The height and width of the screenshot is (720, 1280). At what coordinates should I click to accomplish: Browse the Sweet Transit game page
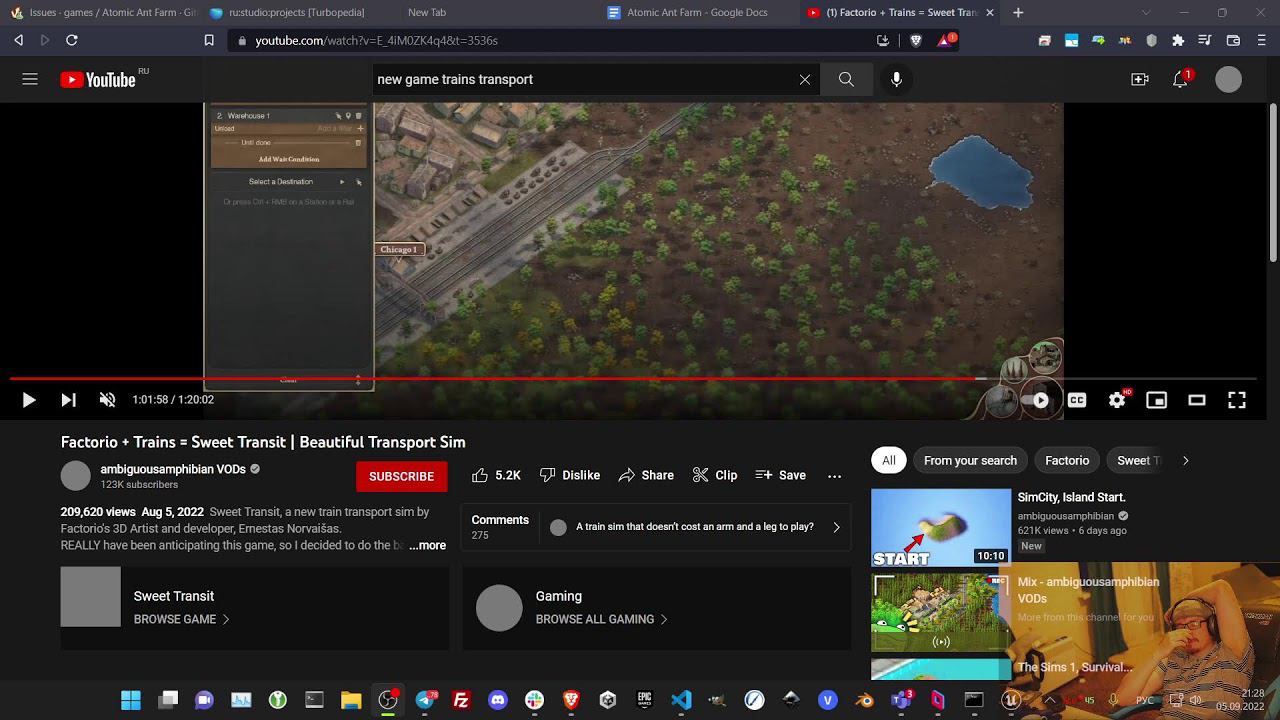point(182,619)
